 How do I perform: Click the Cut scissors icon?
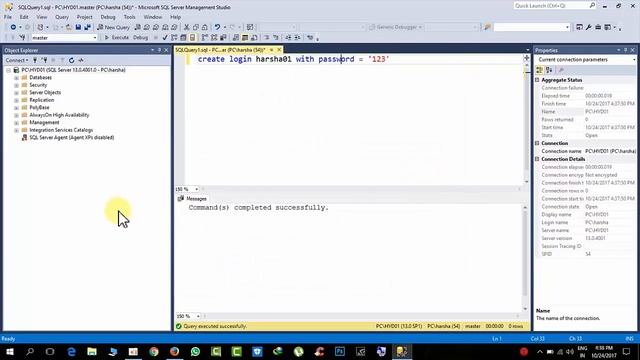pyautogui.click(x=187, y=27)
